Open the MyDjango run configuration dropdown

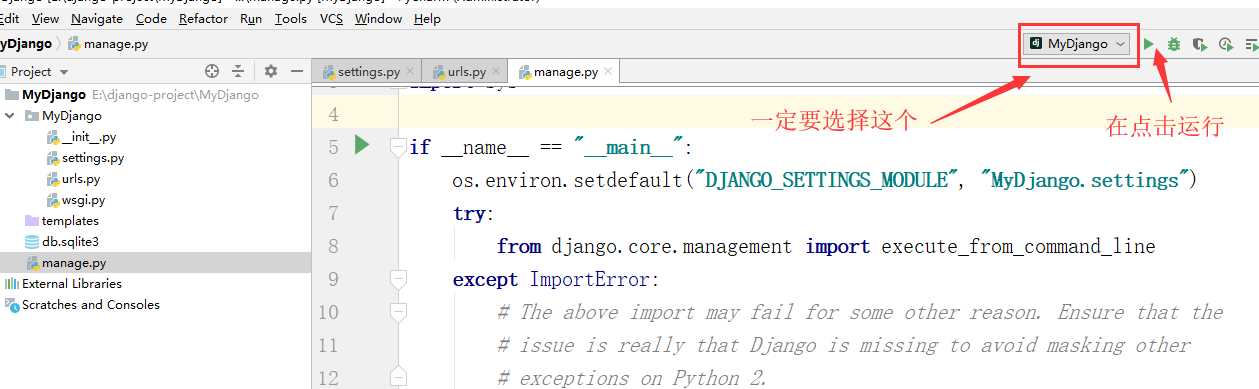(1078, 44)
